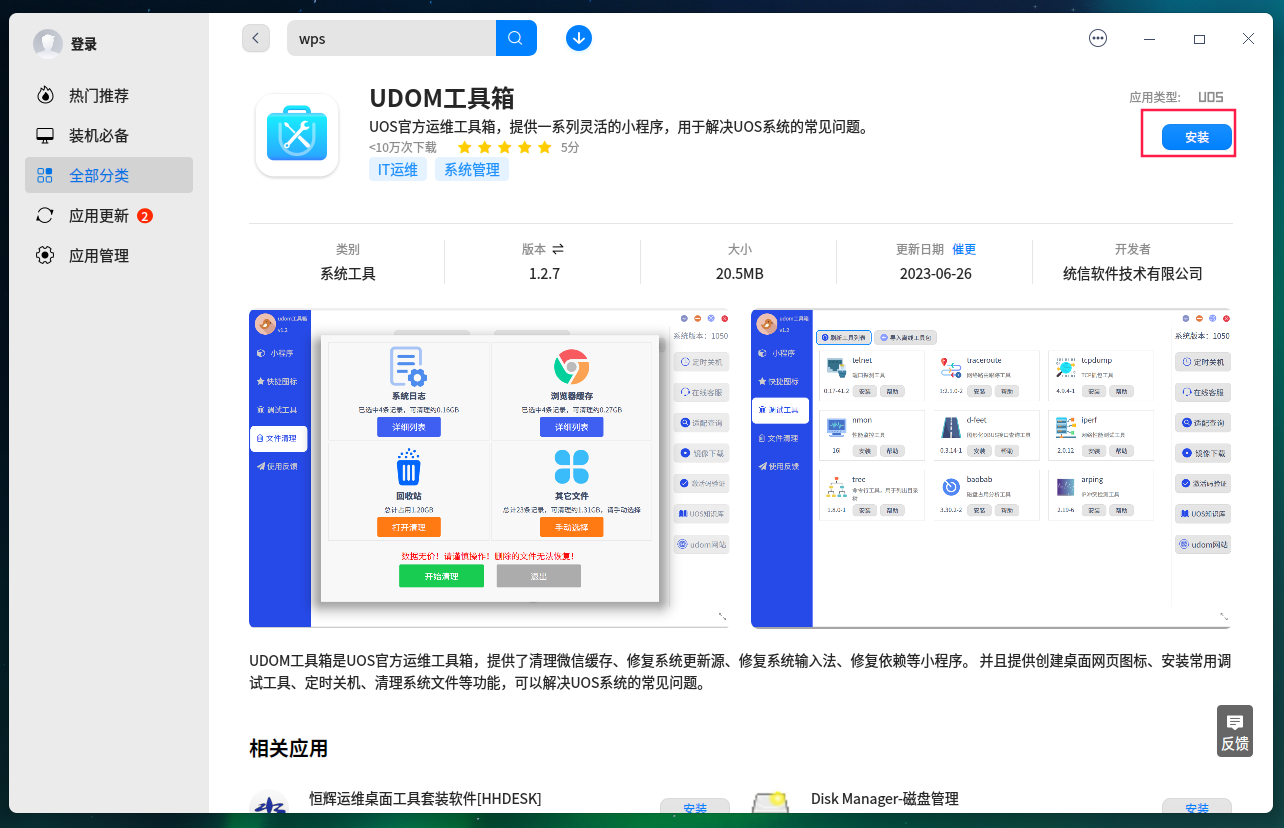The width and height of the screenshot is (1284, 828).
Task: Open the download manager arrow icon
Action: (578, 37)
